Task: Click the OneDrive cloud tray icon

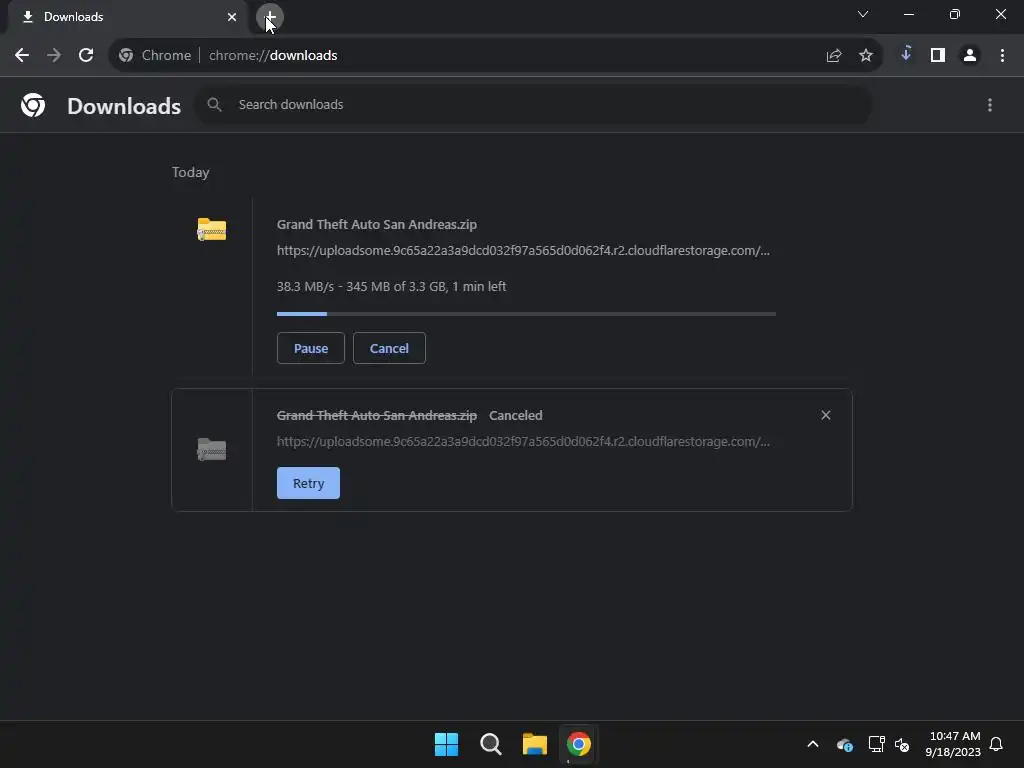Action: [844, 744]
